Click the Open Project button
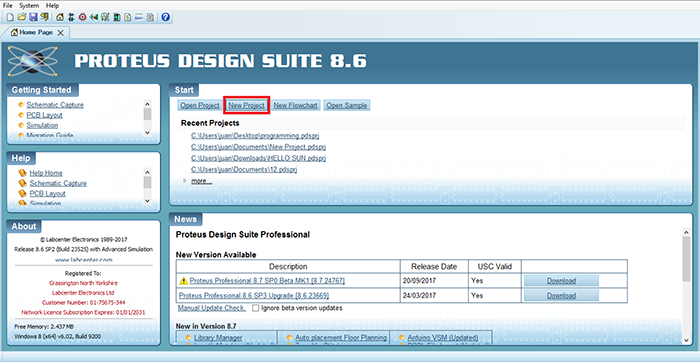 pyautogui.click(x=200, y=105)
